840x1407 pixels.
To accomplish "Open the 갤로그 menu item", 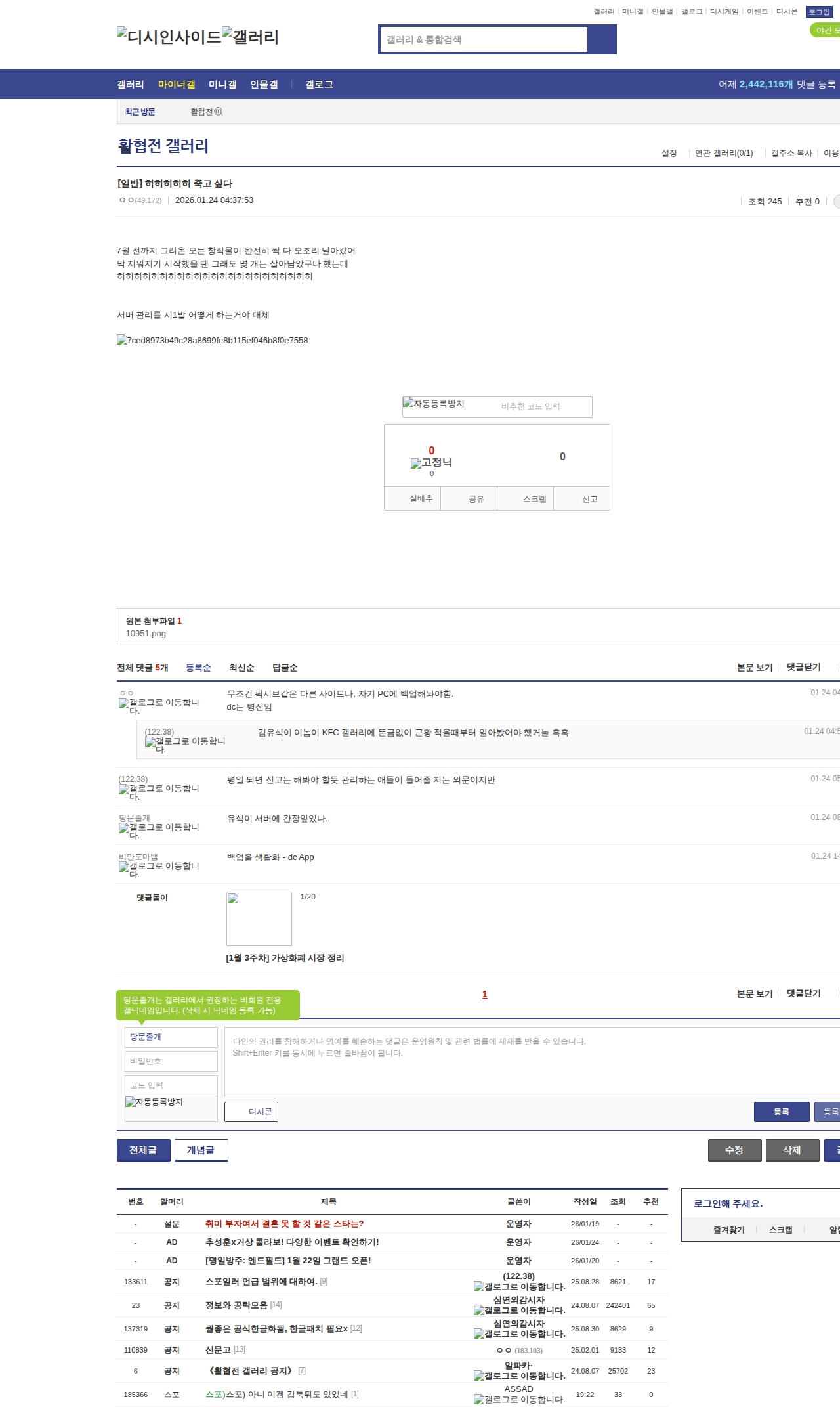I will (x=319, y=85).
